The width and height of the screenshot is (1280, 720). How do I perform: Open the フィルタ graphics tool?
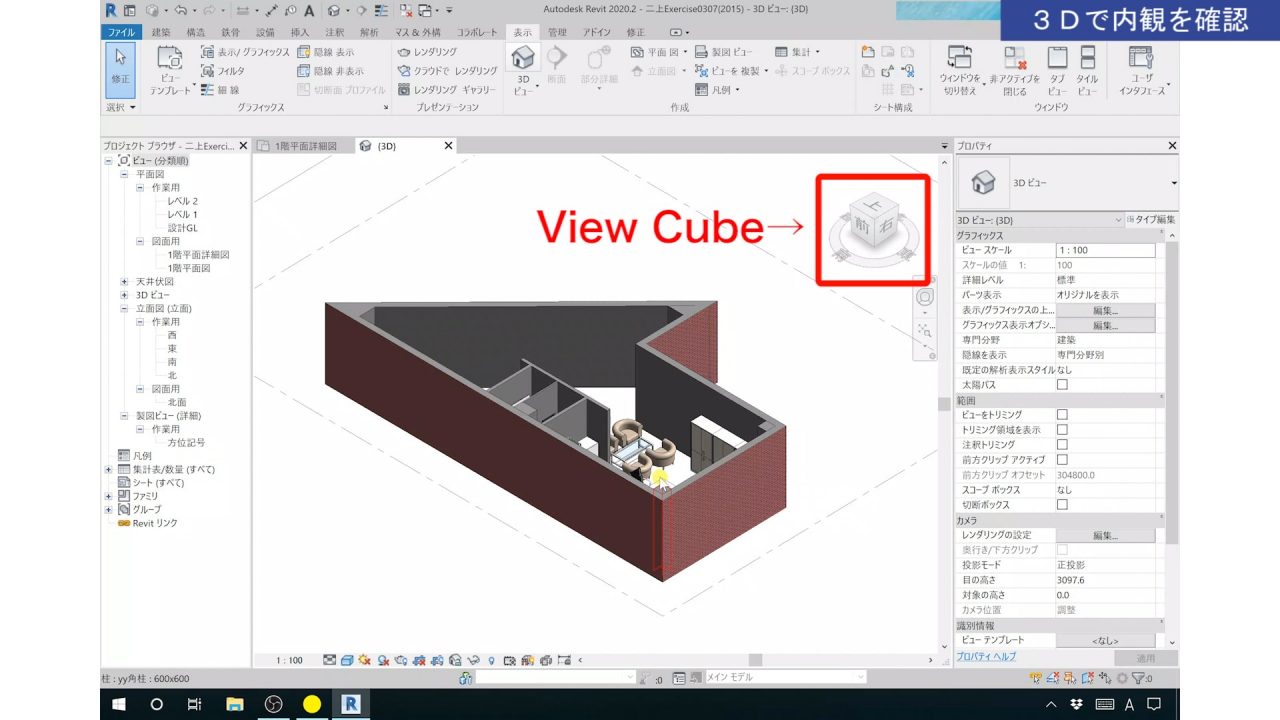pos(228,70)
